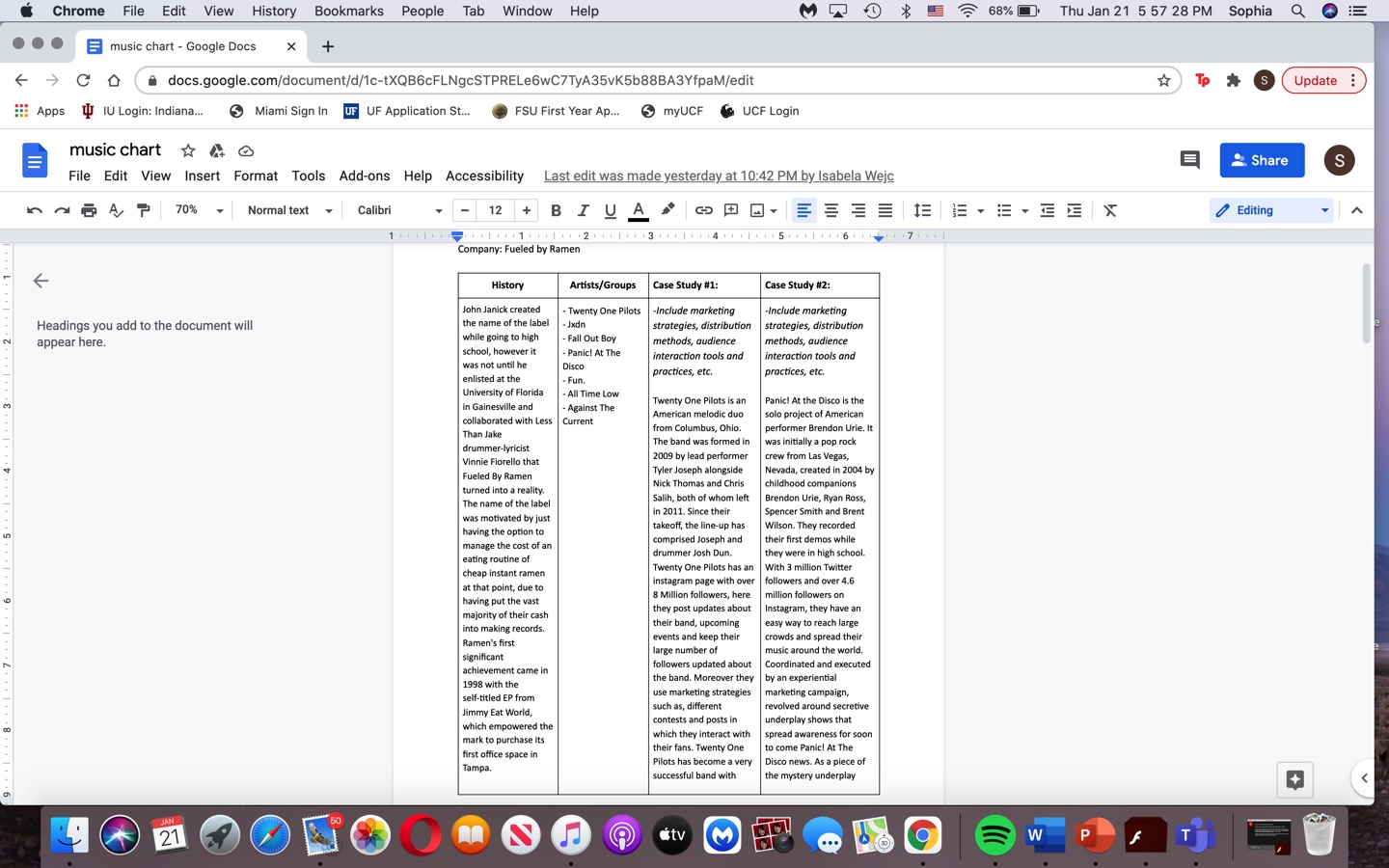
Task: Insert an image
Action: pyautogui.click(x=757, y=210)
